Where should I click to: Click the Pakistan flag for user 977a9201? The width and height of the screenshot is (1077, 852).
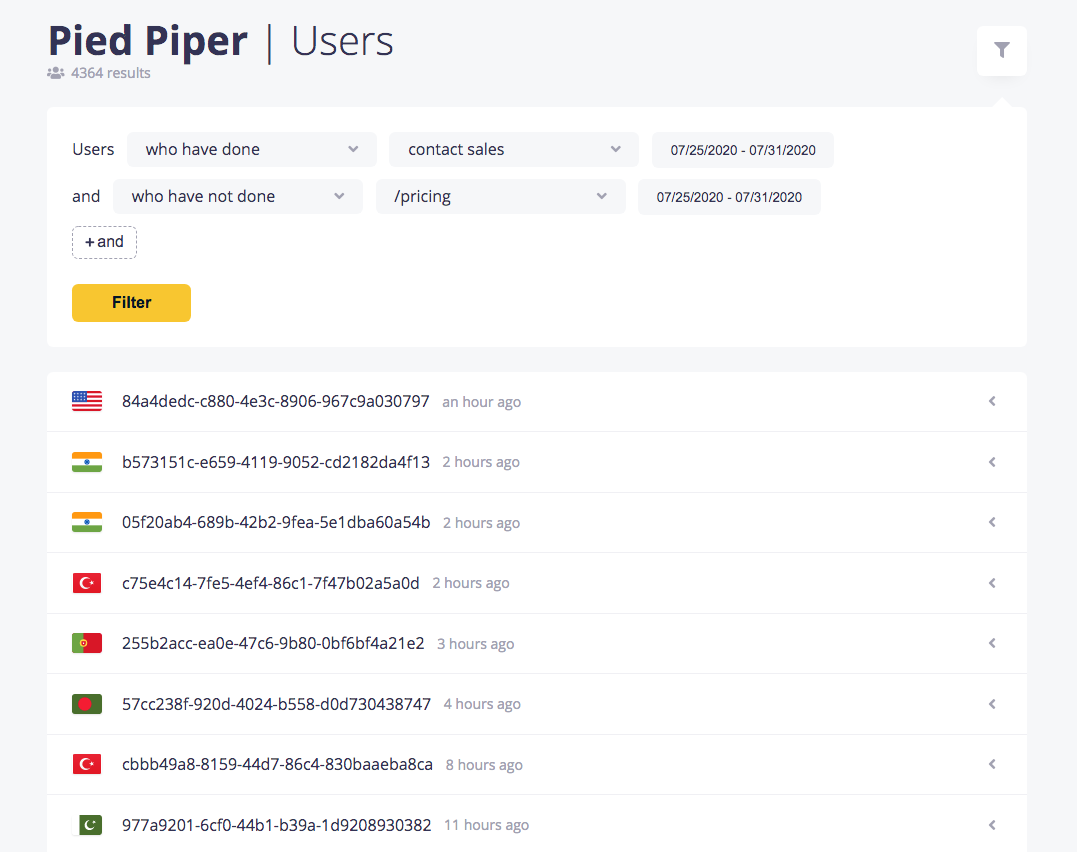[x=87, y=825]
